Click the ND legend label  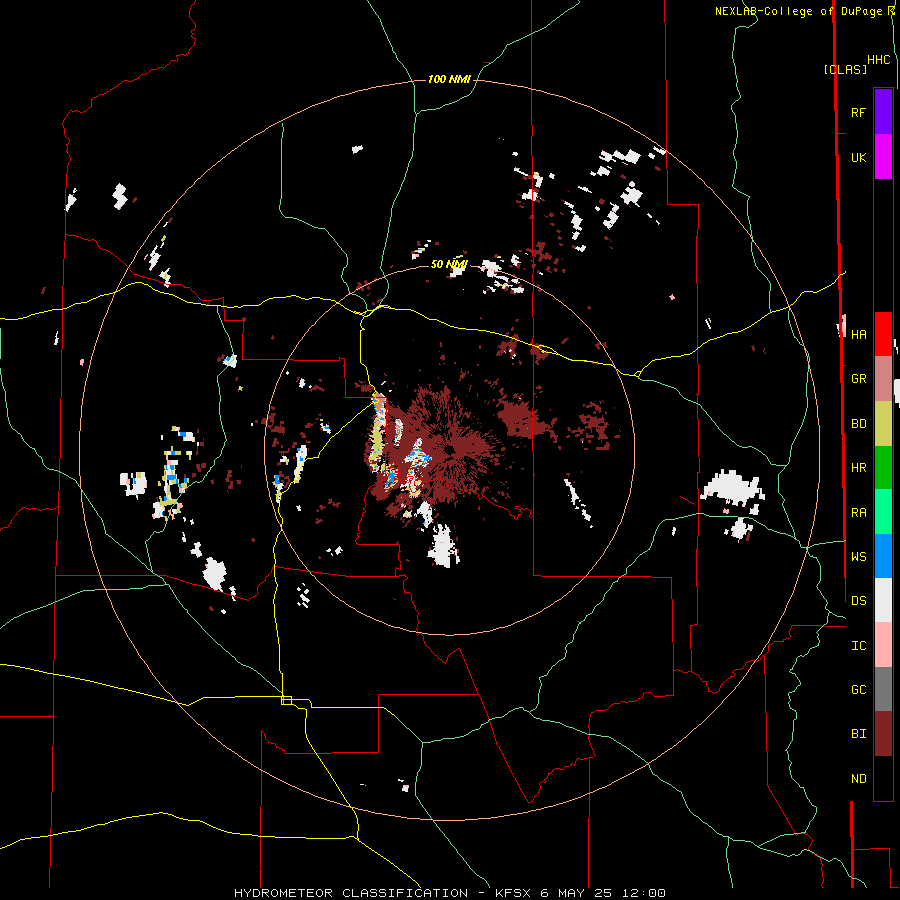tap(858, 778)
